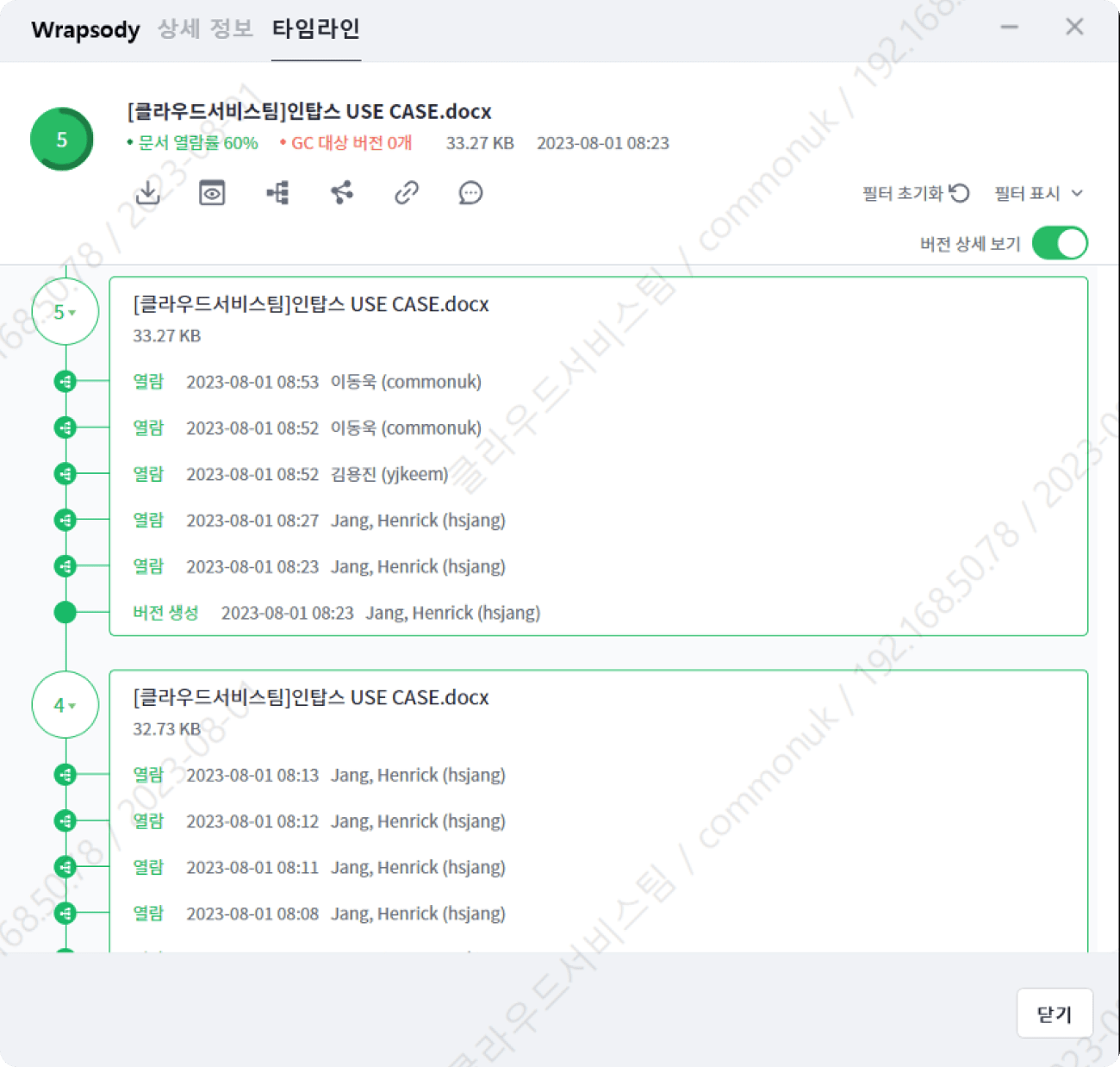The height and width of the screenshot is (1067, 1120).
Task: Click the version tree hierarchy icon
Action: [277, 192]
